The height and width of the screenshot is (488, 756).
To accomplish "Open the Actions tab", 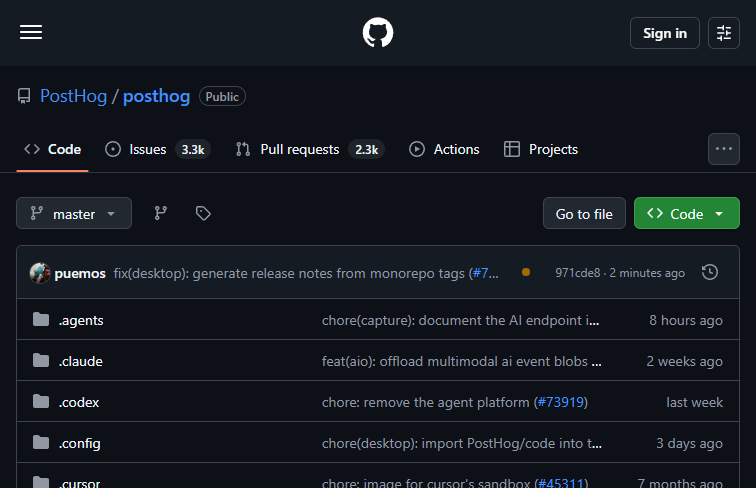I will tap(444, 149).
